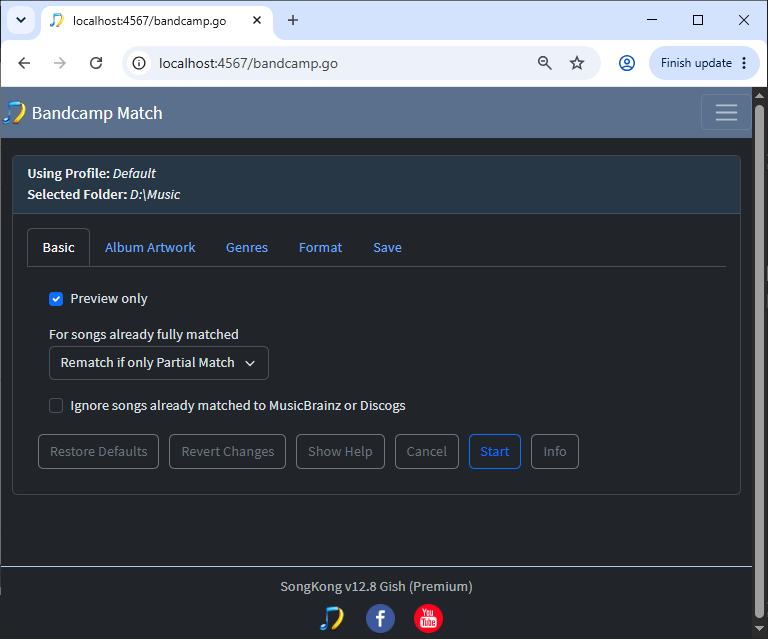Screen dimensions: 768x639
Task: Click the For songs already fully matched label
Action: [x=144, y=334]
